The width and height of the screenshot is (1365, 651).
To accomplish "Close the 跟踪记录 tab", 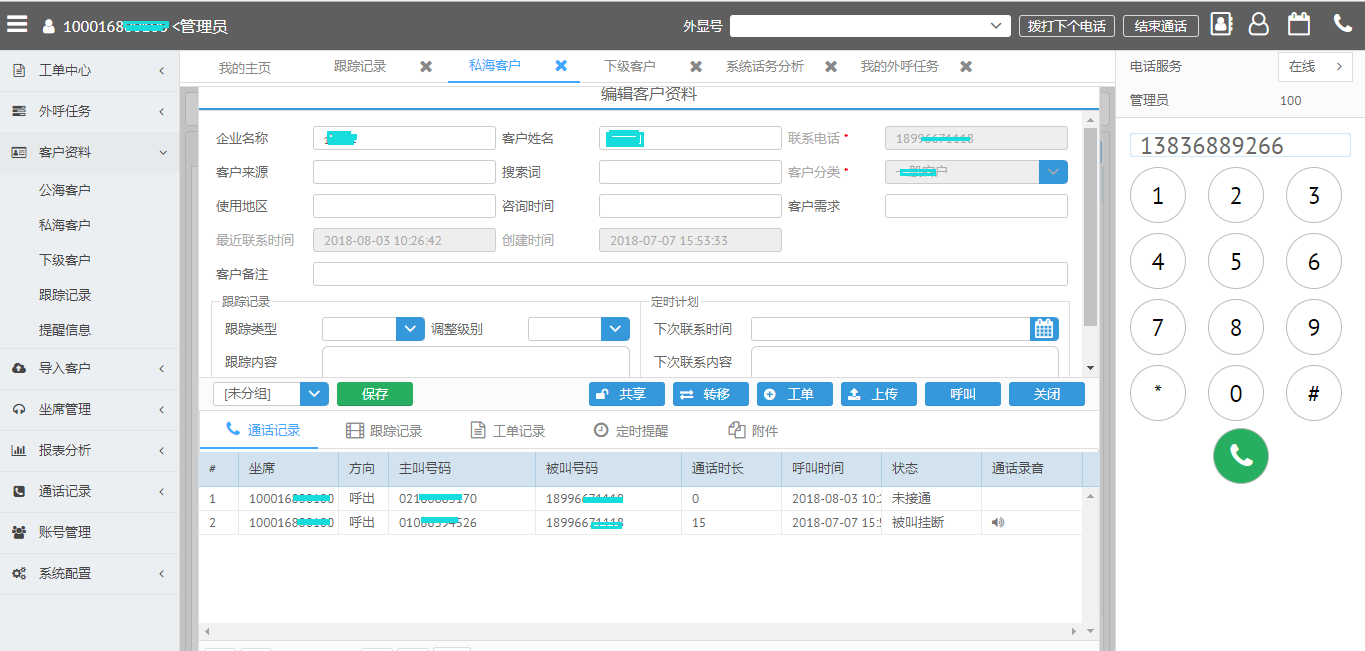I will [426, 67].
